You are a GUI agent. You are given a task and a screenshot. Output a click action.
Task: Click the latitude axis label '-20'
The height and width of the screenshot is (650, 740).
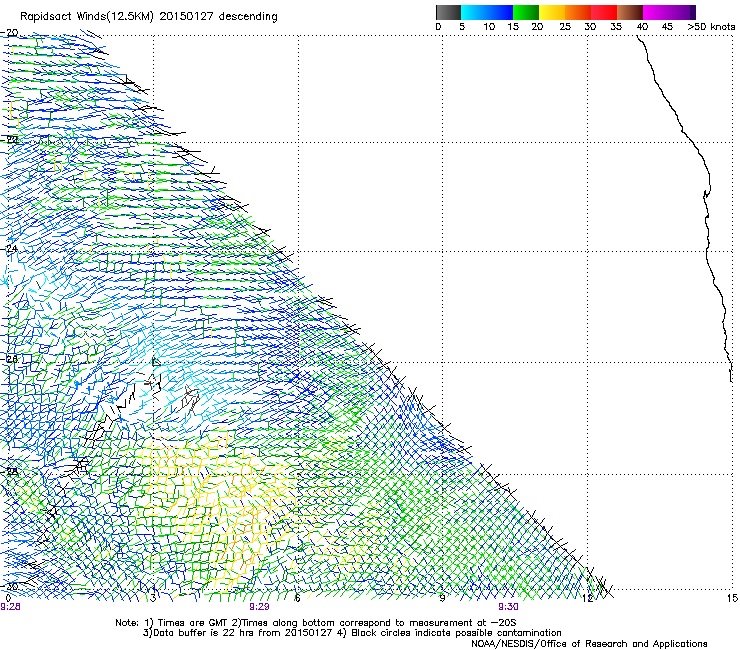[x=9, y=33]
